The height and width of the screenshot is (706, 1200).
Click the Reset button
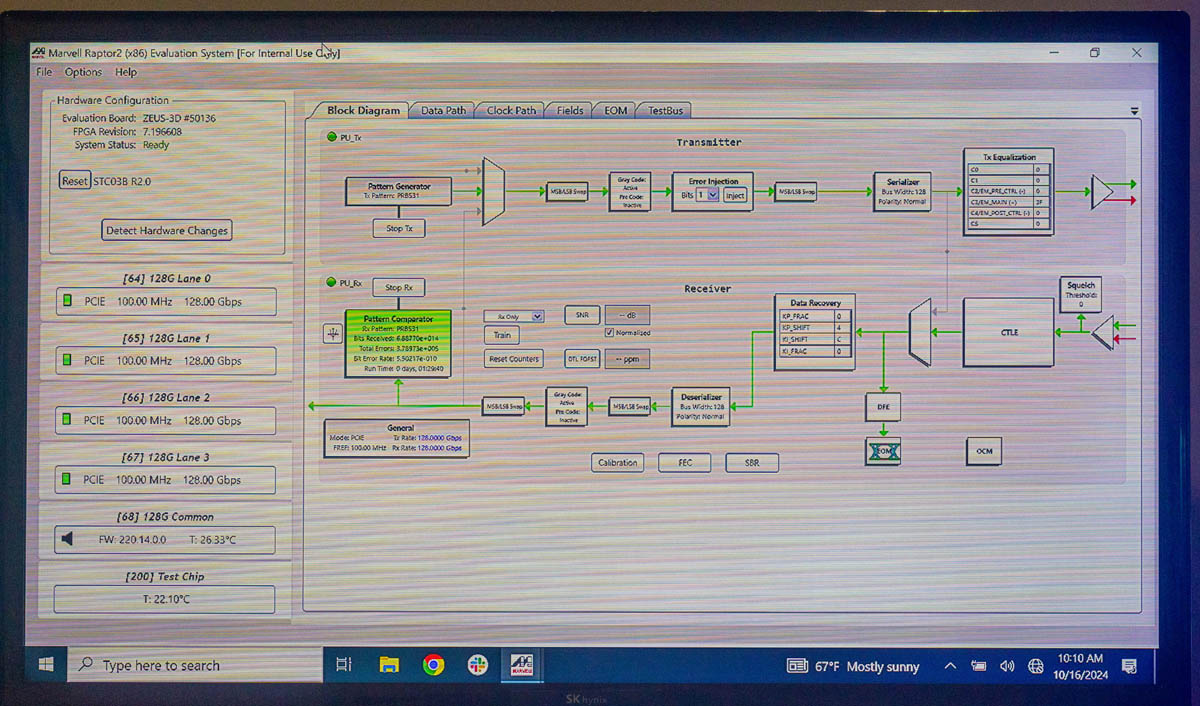tap(75, 181)
